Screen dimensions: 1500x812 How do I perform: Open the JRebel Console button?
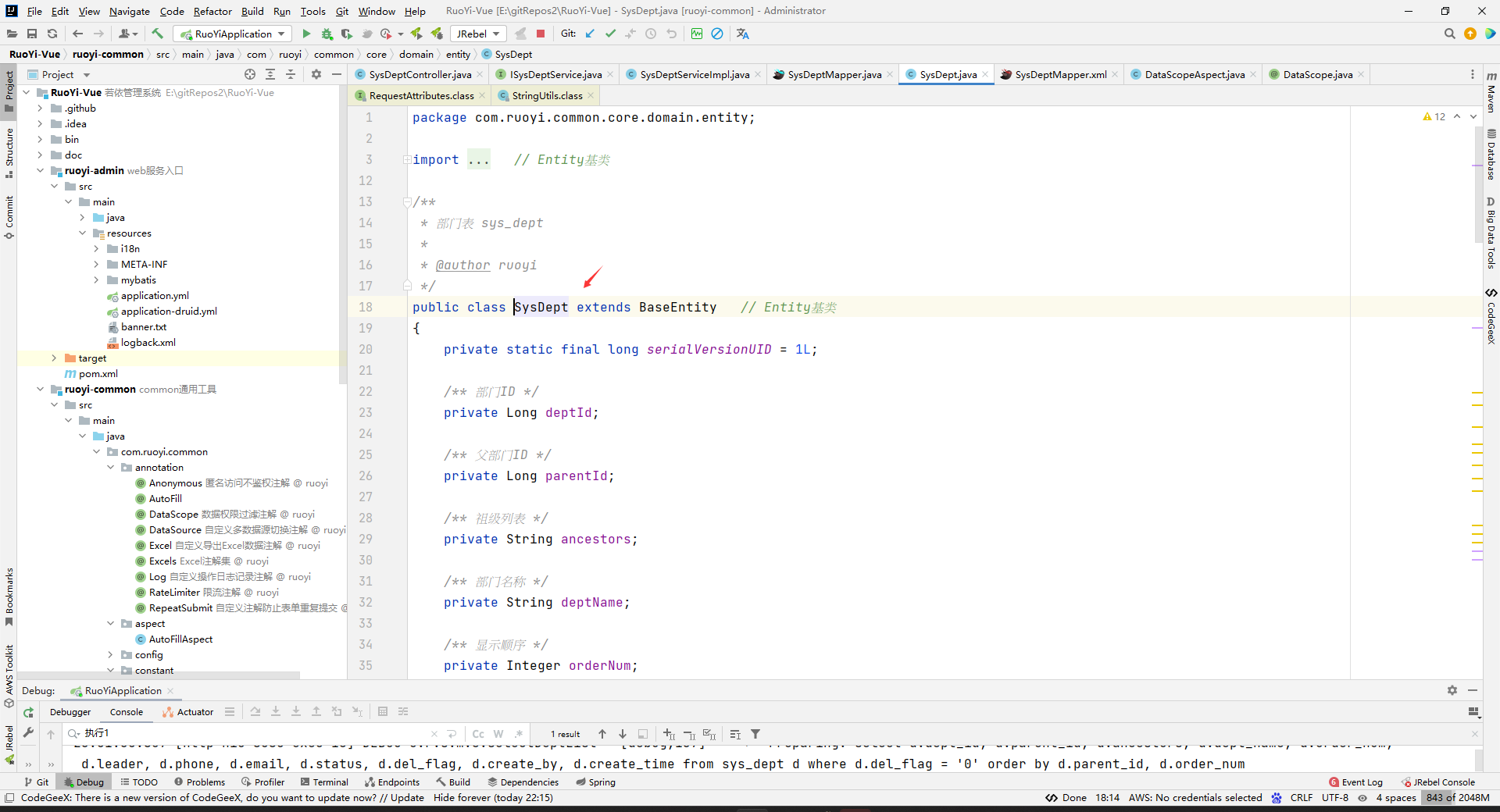click(x=1438, y=782)
